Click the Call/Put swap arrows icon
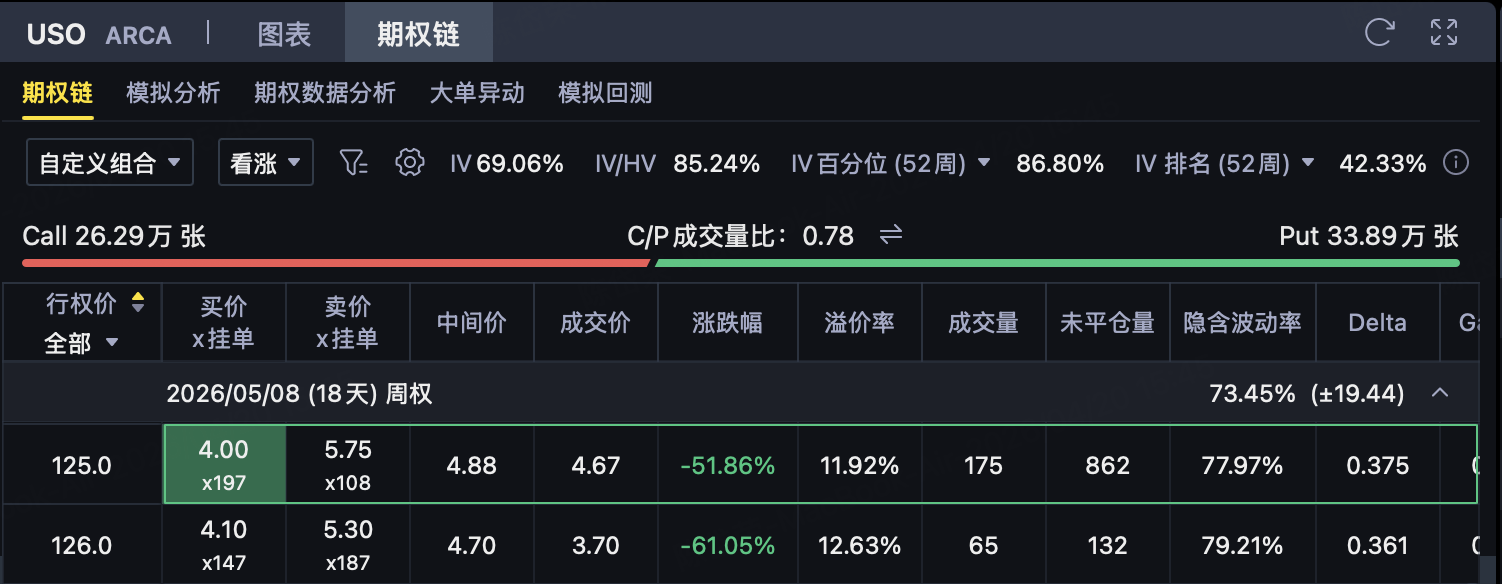Viewport: 1502px width, 584px height. tap(890, 235)
